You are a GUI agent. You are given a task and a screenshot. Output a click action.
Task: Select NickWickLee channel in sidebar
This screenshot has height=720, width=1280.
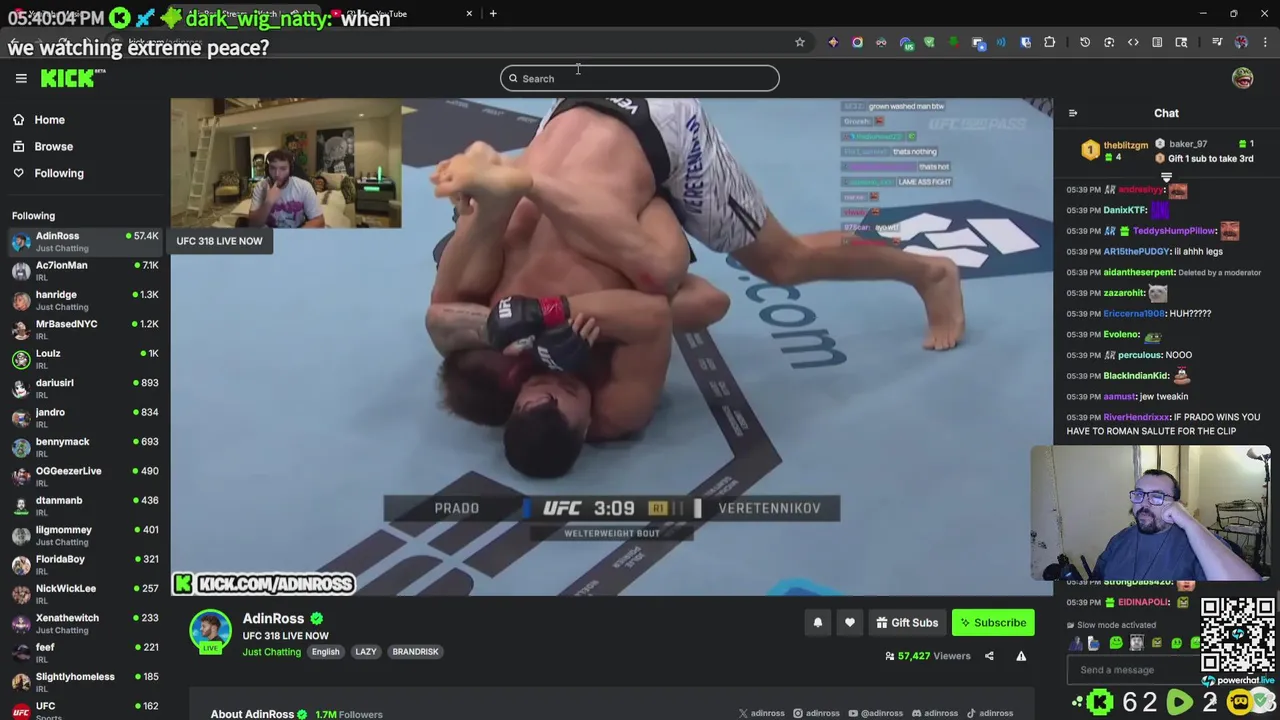point(85,594)
